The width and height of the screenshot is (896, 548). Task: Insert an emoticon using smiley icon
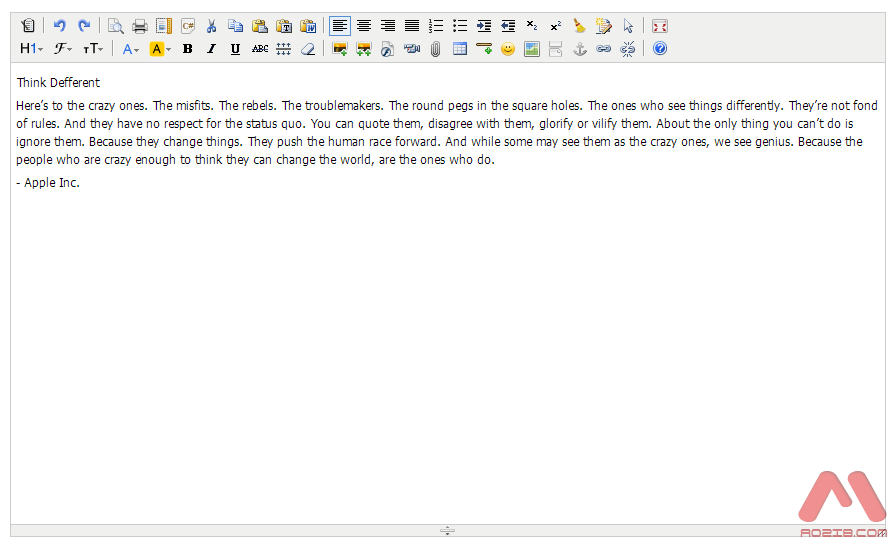508,48
